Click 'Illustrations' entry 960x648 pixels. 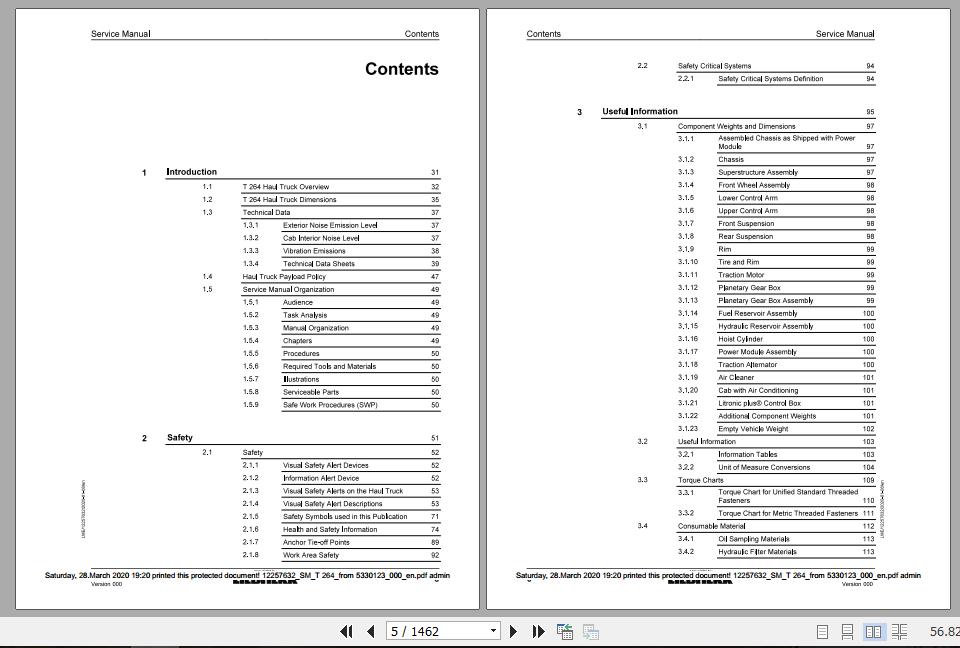pos(301,380)
